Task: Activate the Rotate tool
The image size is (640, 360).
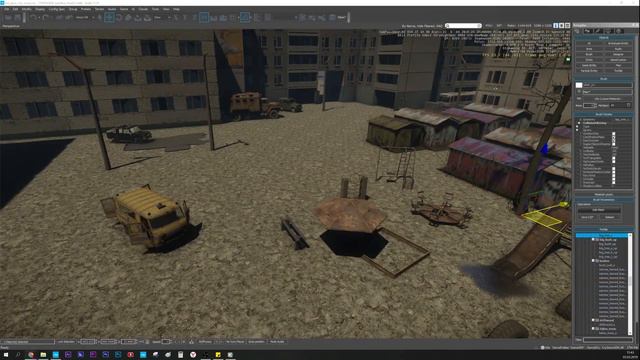Action: [x=119, y=18]
